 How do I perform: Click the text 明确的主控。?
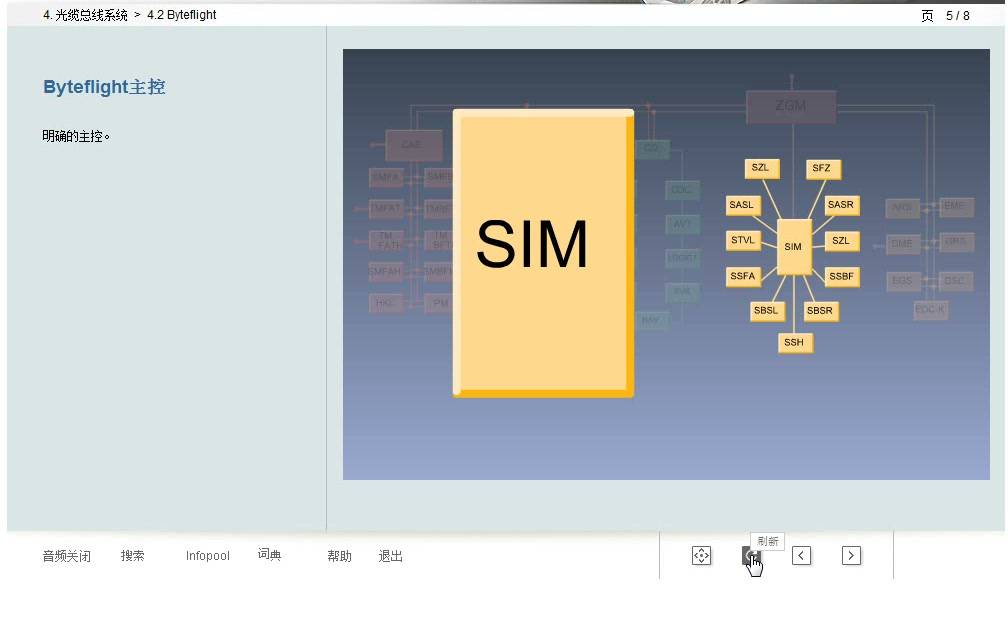pos(76,136)
